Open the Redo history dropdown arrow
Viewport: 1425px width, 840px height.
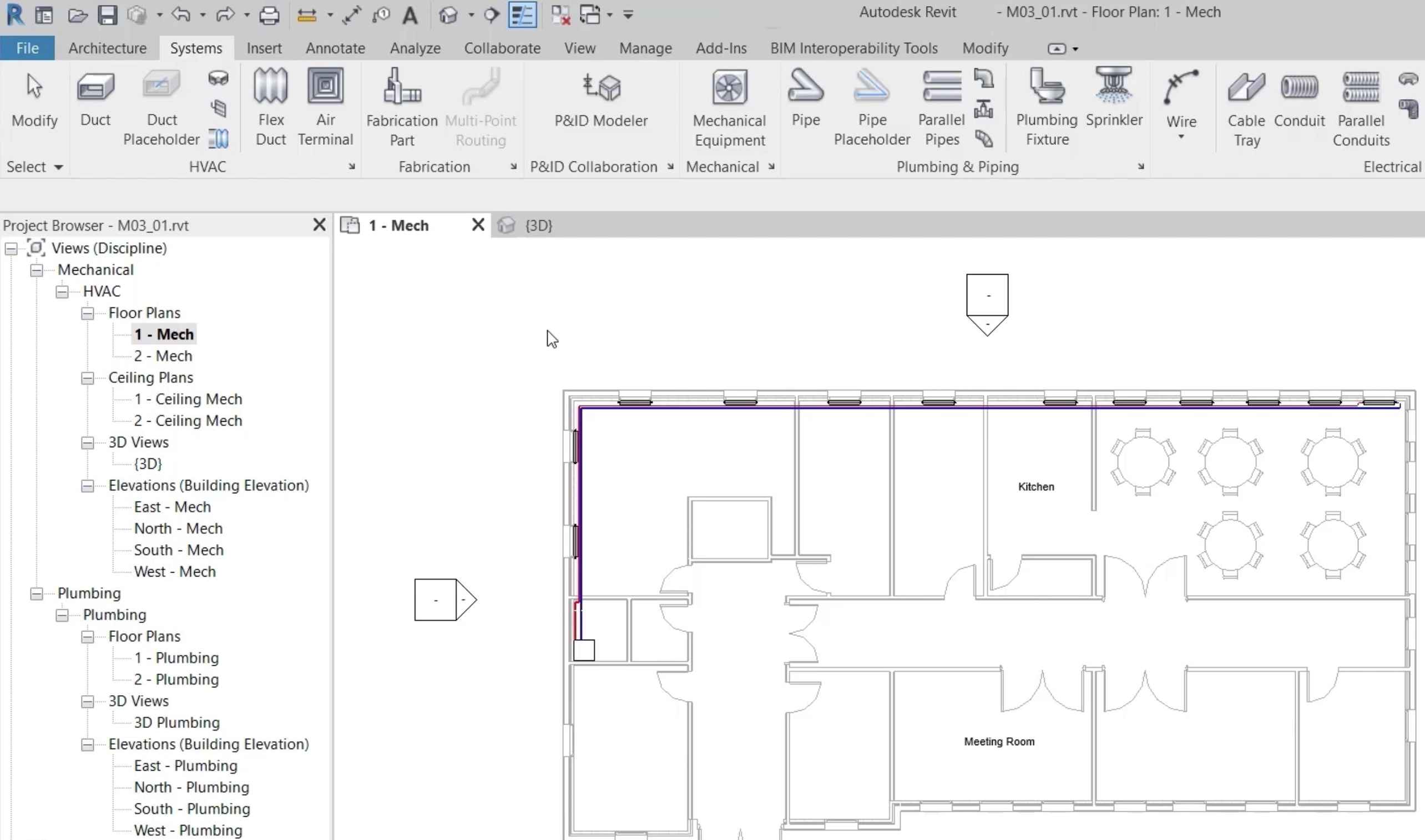247,15
